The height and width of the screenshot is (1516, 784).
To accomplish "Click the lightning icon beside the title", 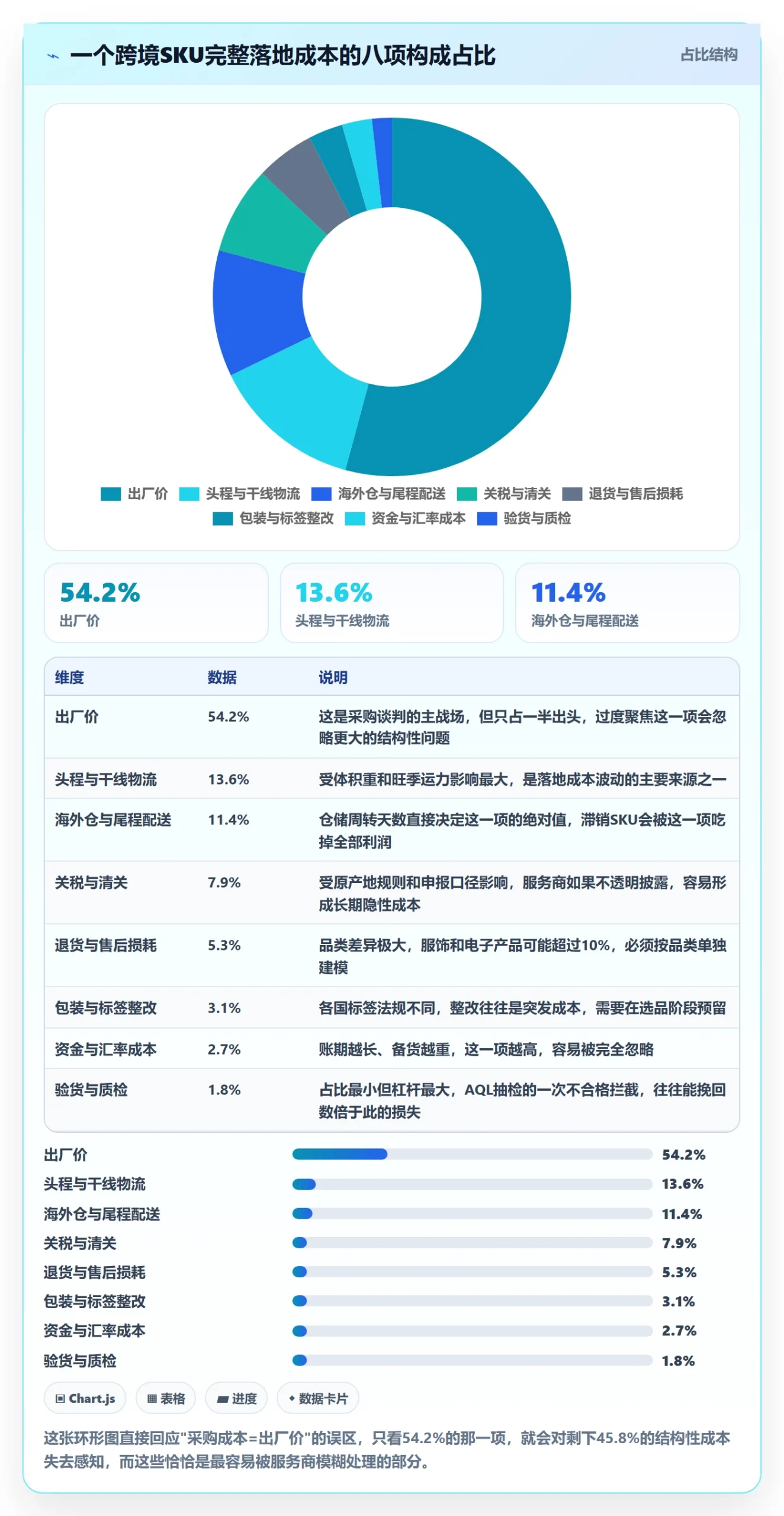I will (53, 56).
